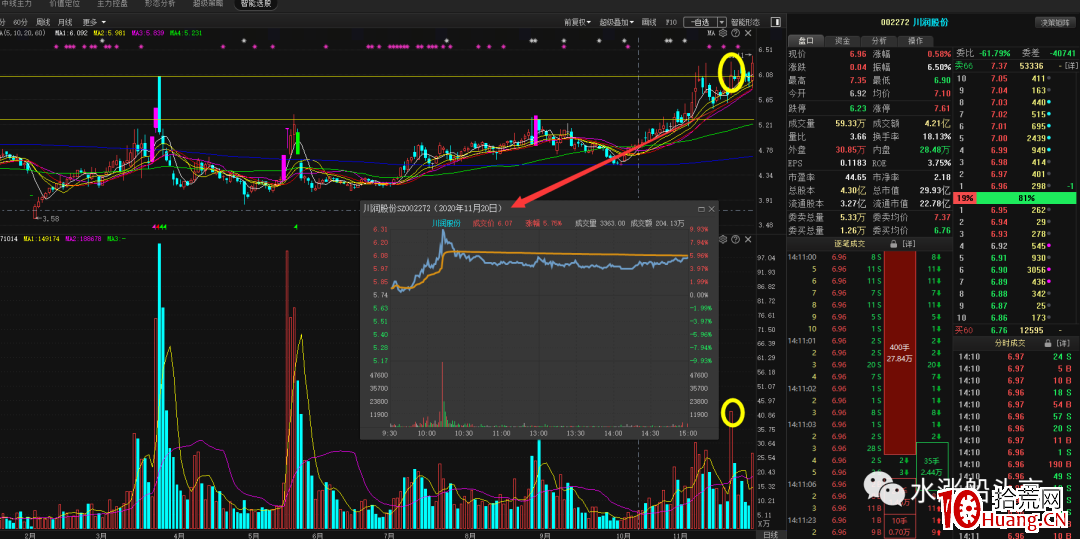Image resolution: width=1080 pixels, height=539 pixels.
Task: Close the MA indicator bar
Action: pos(747,32)
